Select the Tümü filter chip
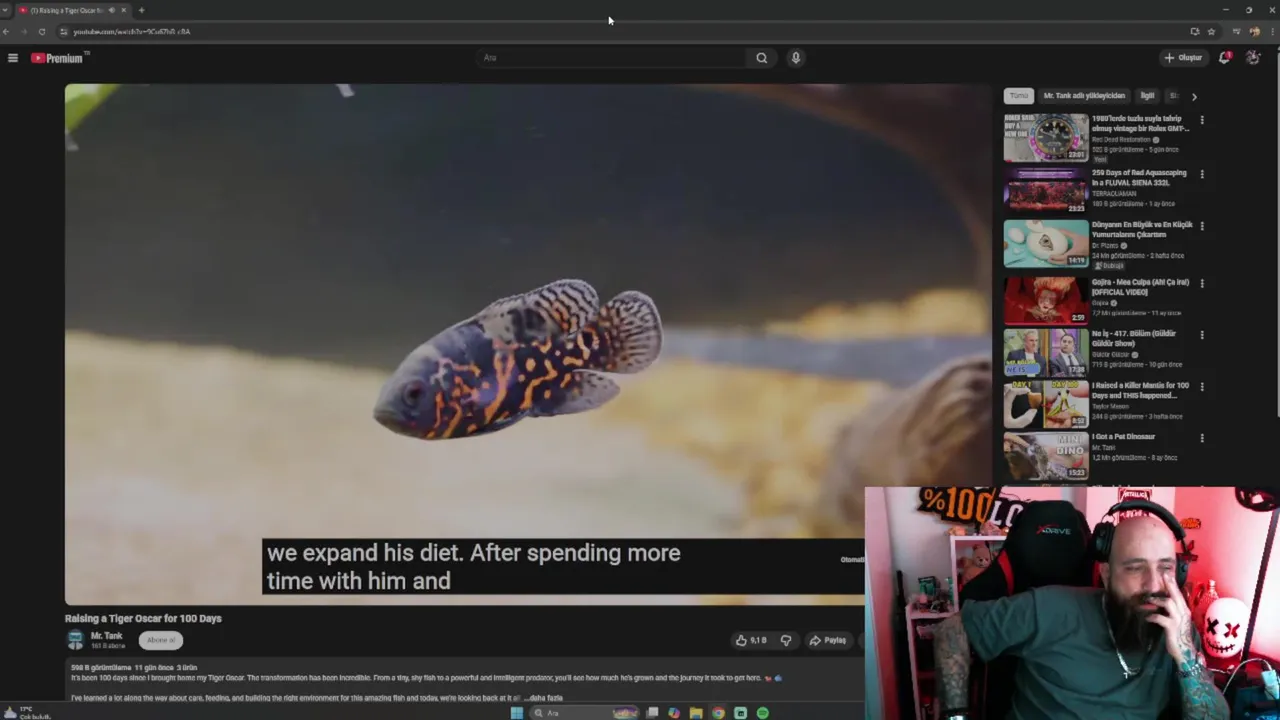This screenshot has width=1280, height=720. tap(1018, 96)
